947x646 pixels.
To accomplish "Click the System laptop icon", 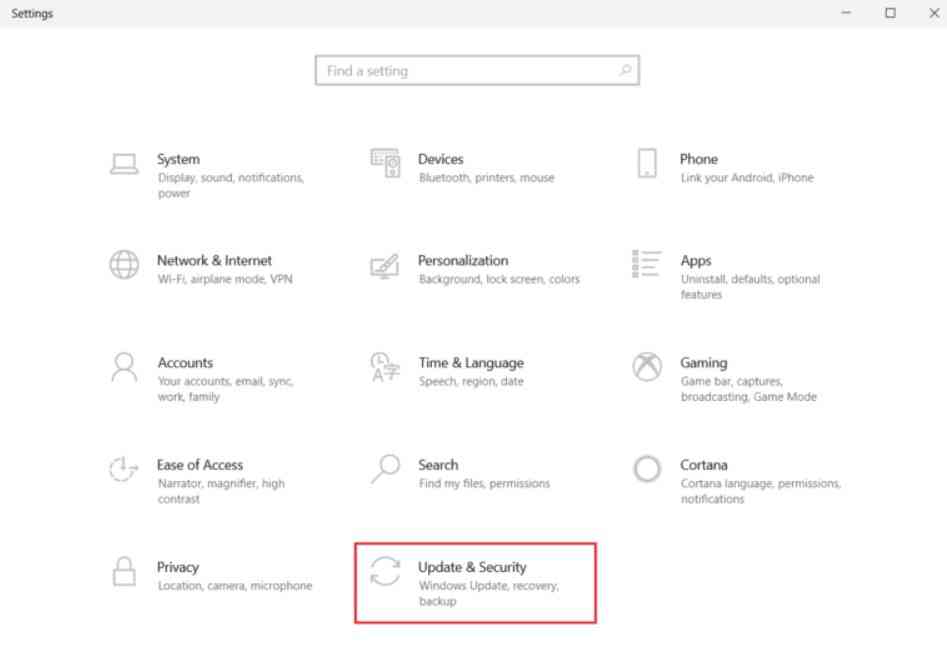I will coord(124,164).
